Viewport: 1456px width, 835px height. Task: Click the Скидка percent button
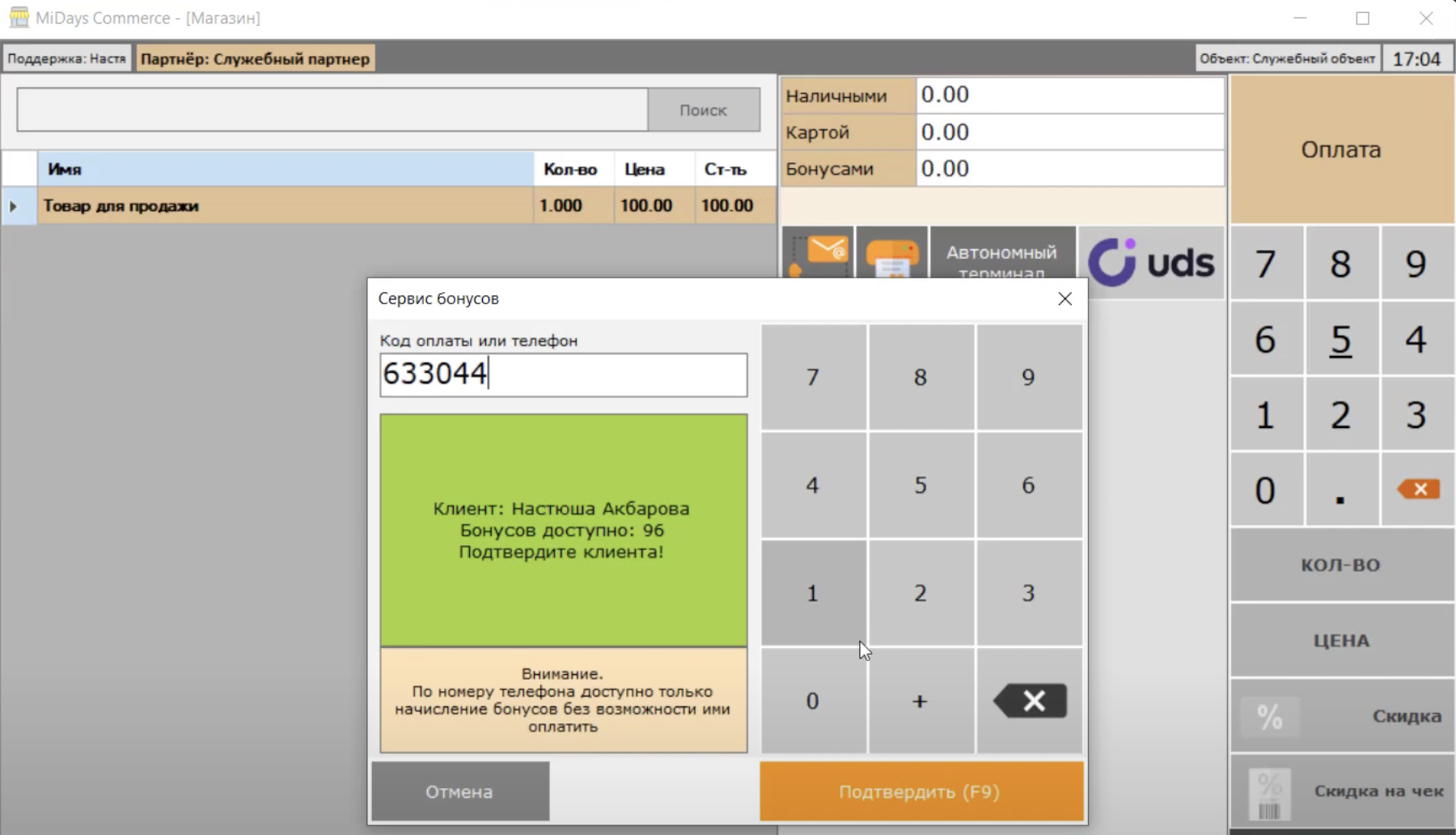(1342, 716)
